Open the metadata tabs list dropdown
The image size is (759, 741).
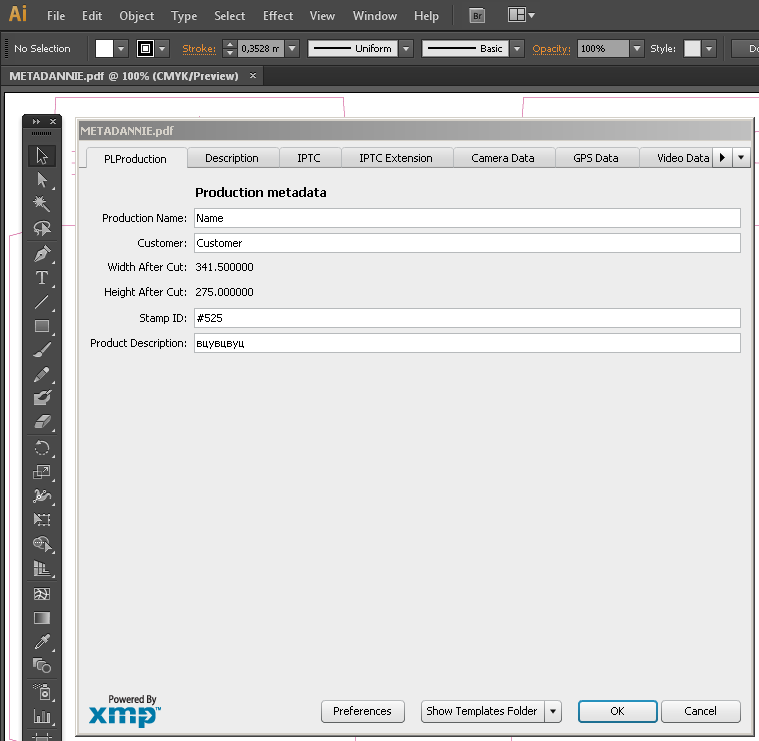[x=741, y=157]
